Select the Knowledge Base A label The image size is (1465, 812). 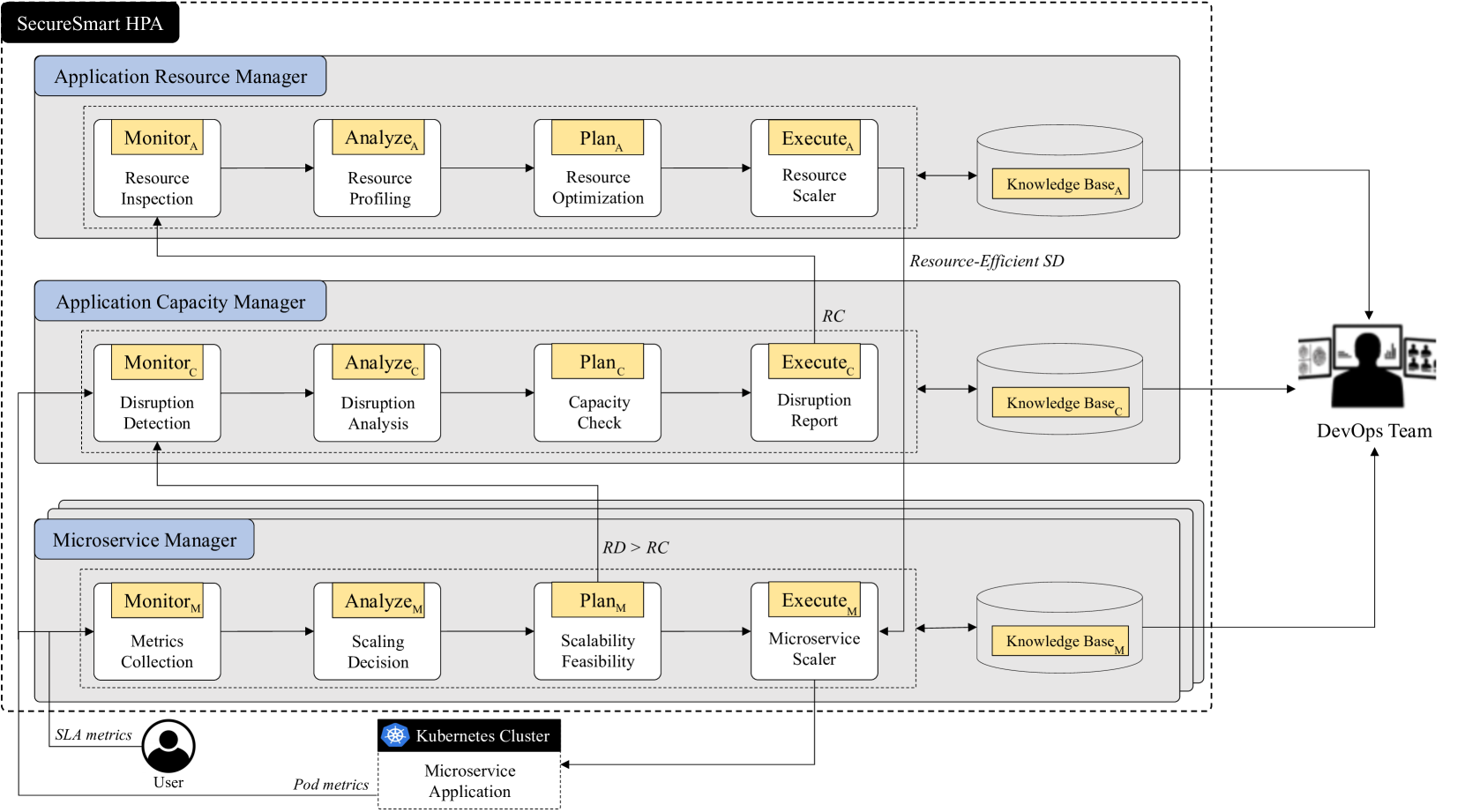tap(1061, 184)
